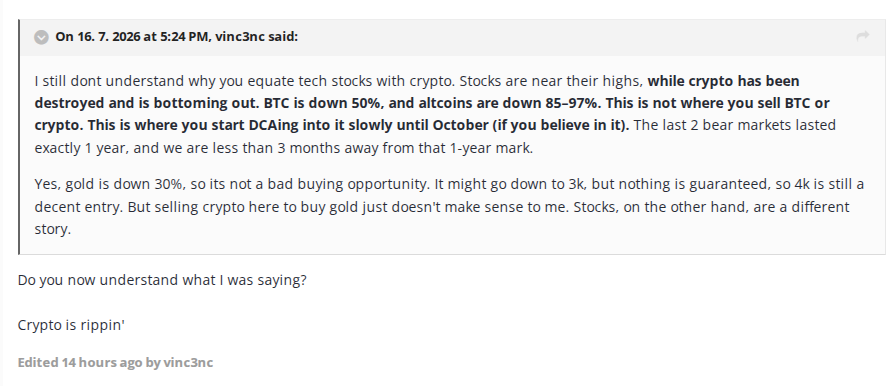886x386 pixels.
Task: Click "vinc3nc" in the edited-by line
Action: [188, 362]
